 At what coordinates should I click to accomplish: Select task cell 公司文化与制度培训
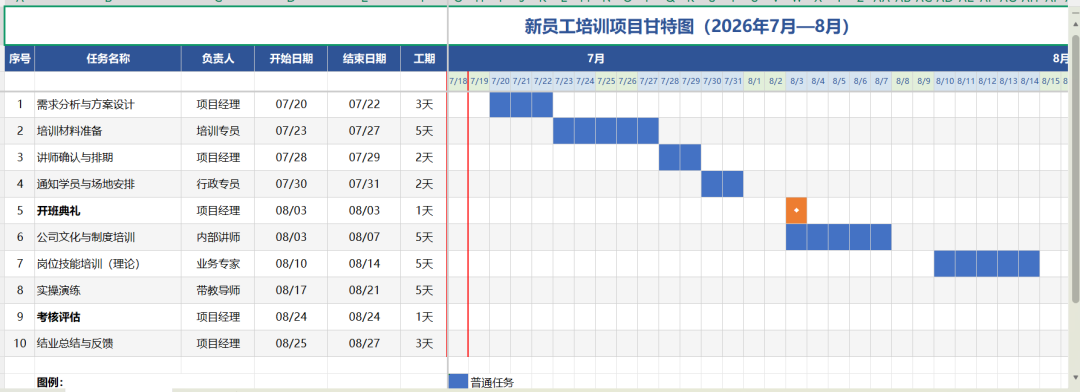tap(108, 237)
